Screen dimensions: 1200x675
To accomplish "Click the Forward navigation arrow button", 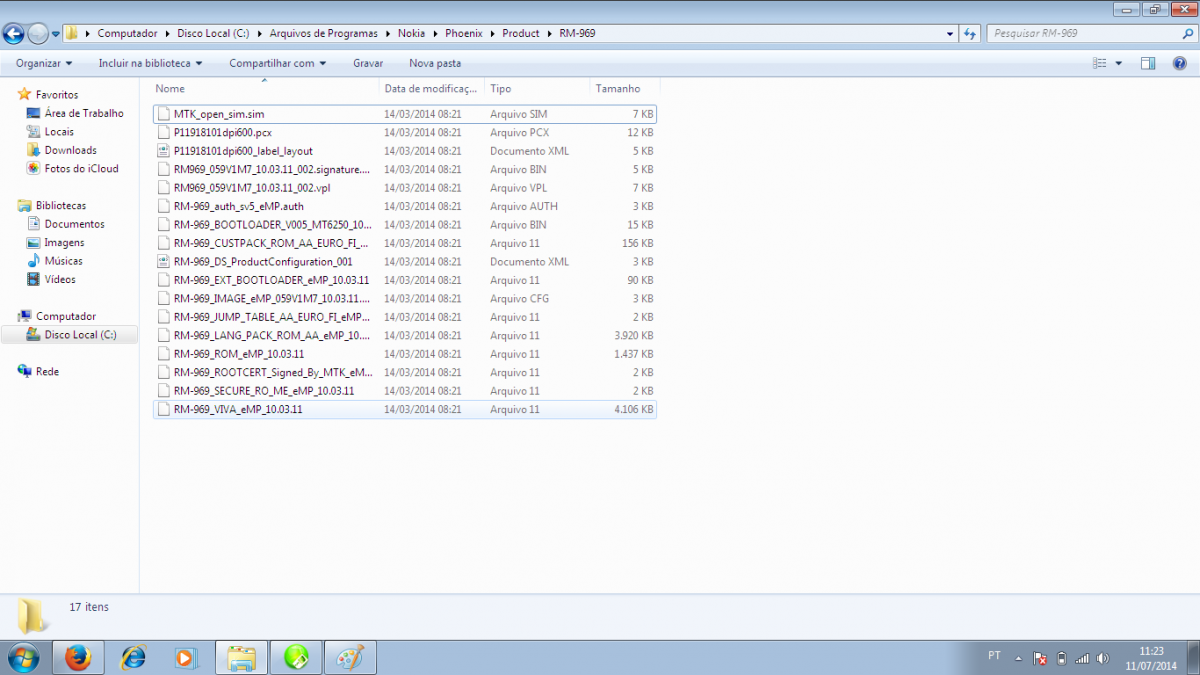I will pos(38,33).
